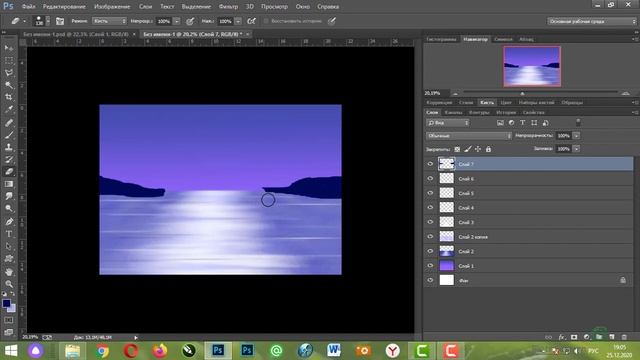Select the Zoom tool
640x360 pixels.
(x=9, y=284)
